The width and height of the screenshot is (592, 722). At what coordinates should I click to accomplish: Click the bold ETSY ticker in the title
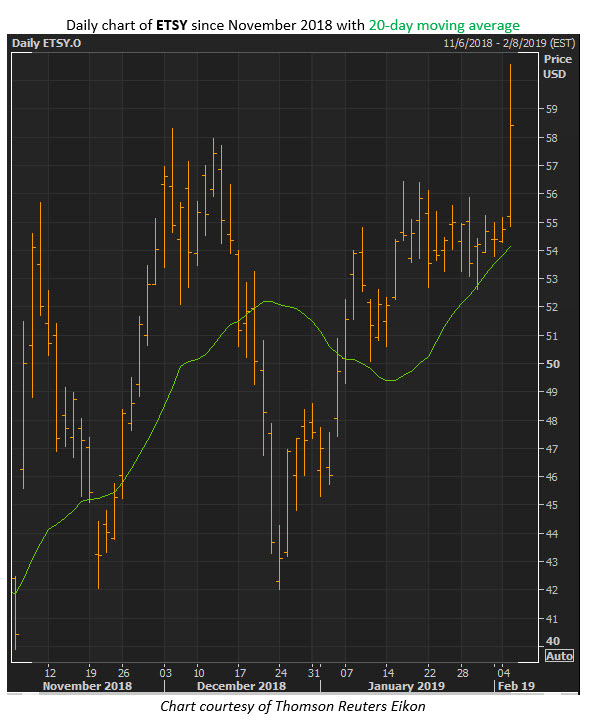[172, 25]
